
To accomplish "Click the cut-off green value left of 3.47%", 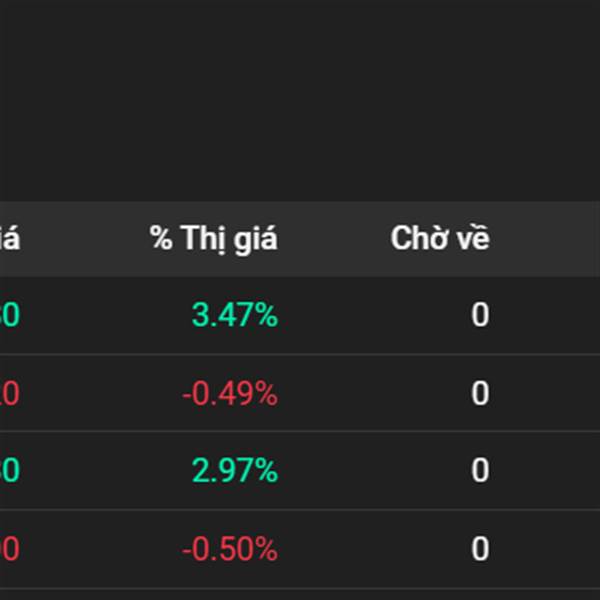I will (x=10, y=316).
